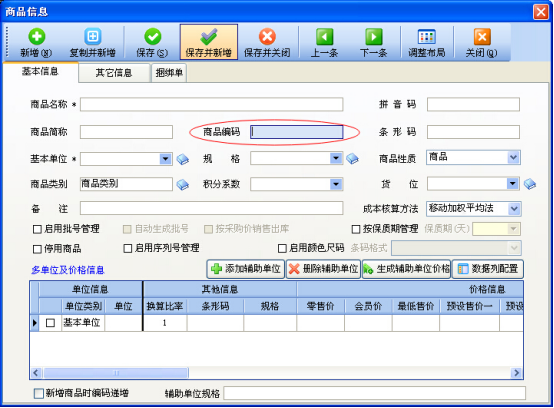
Task: Click the 复制并新增 toolbar icon
Action: tap(93, 36)
